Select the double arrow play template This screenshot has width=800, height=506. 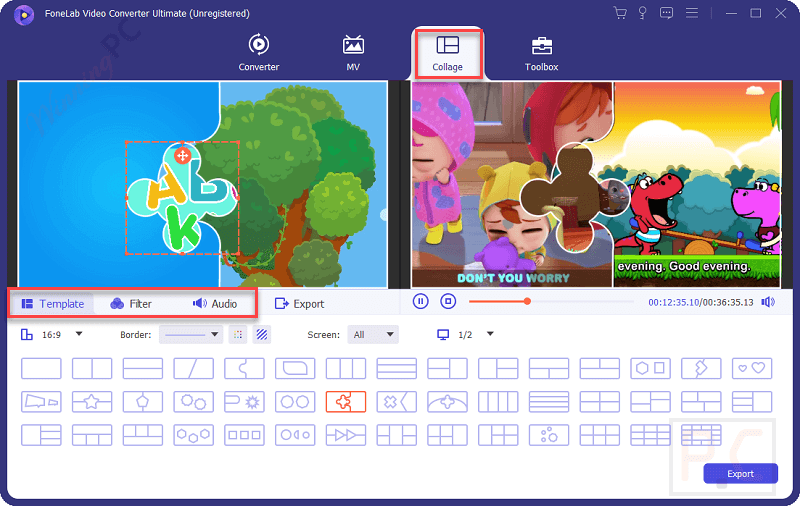tap(346, 436)
